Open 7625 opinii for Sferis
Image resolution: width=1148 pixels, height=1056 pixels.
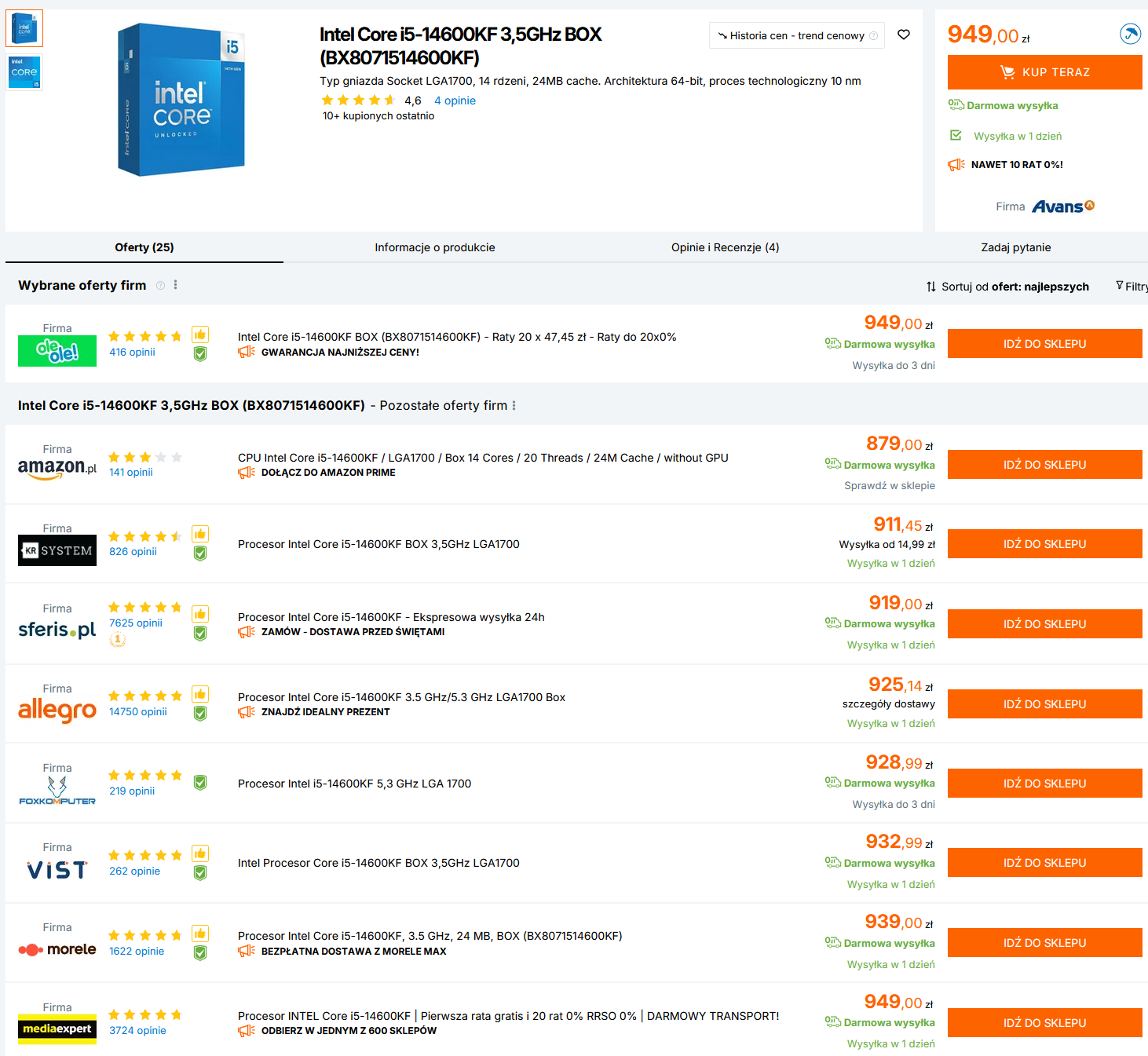pyautogui.click(x=136, y=623)
